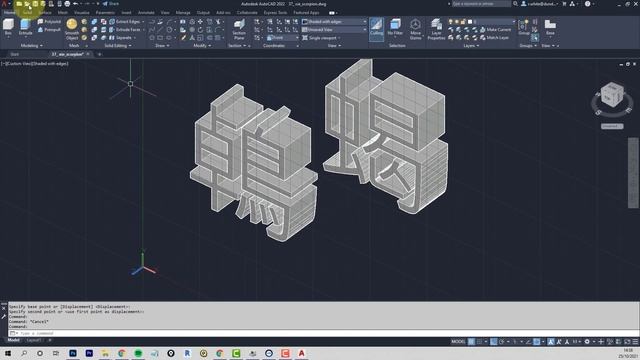Screen dimensions: 640x360
Task: Click the Open file icon in Quick Access
Action: [27, 4]
